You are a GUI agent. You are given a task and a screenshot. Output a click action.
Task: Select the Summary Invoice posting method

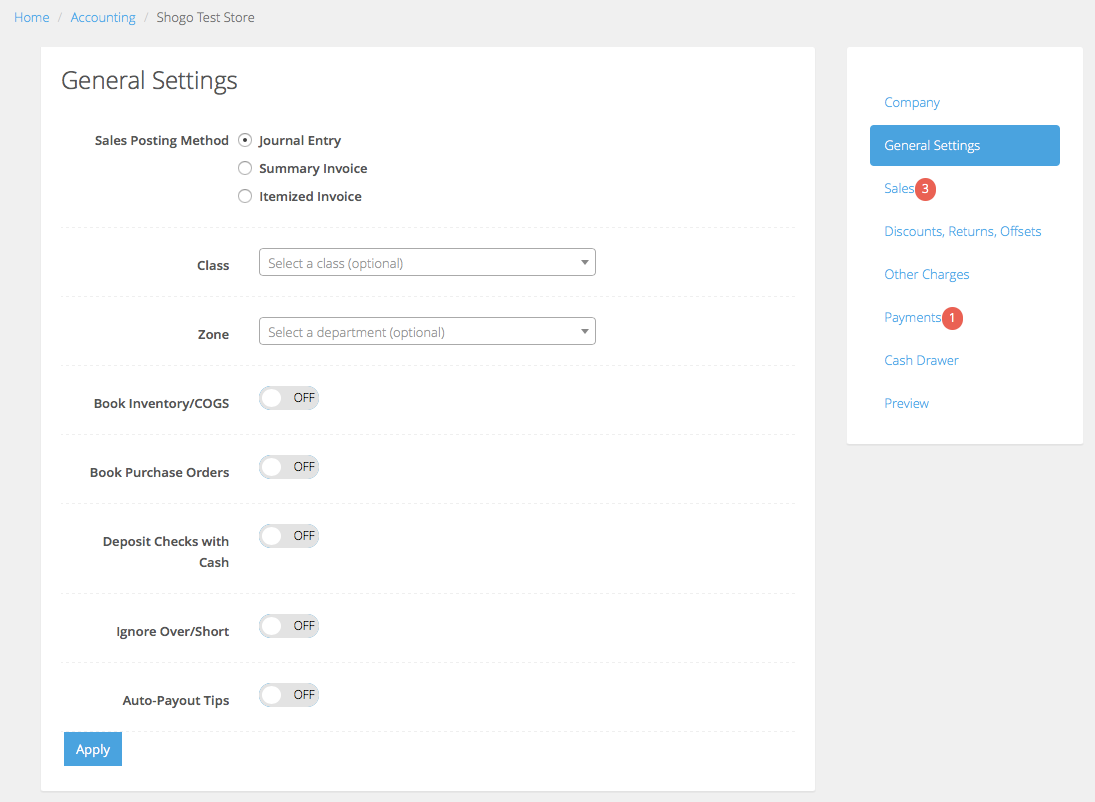pyautogui.click(x=245, y=168)
